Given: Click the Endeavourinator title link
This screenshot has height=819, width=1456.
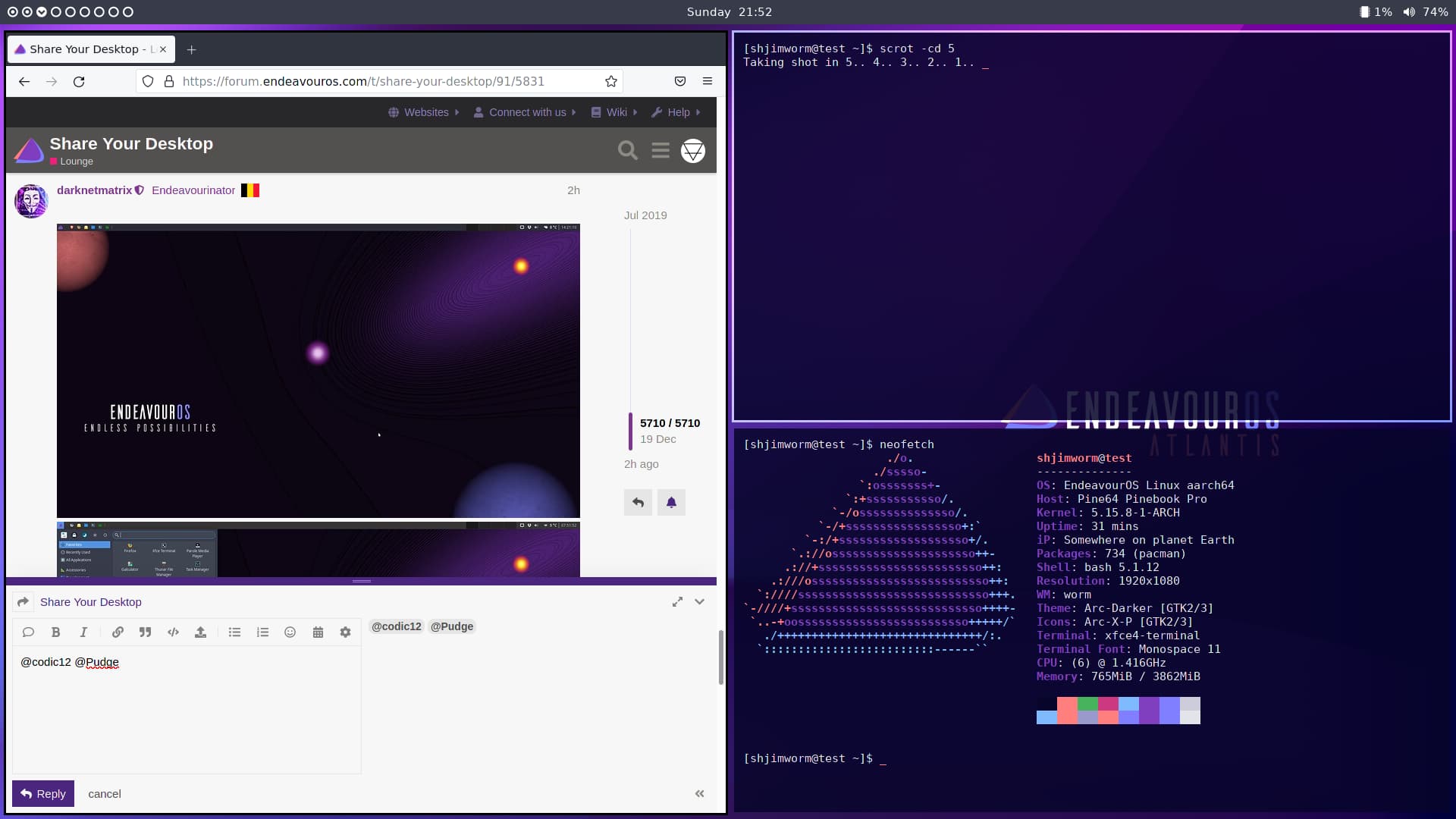Looking at the screenshot, I should tap(193, 190).
